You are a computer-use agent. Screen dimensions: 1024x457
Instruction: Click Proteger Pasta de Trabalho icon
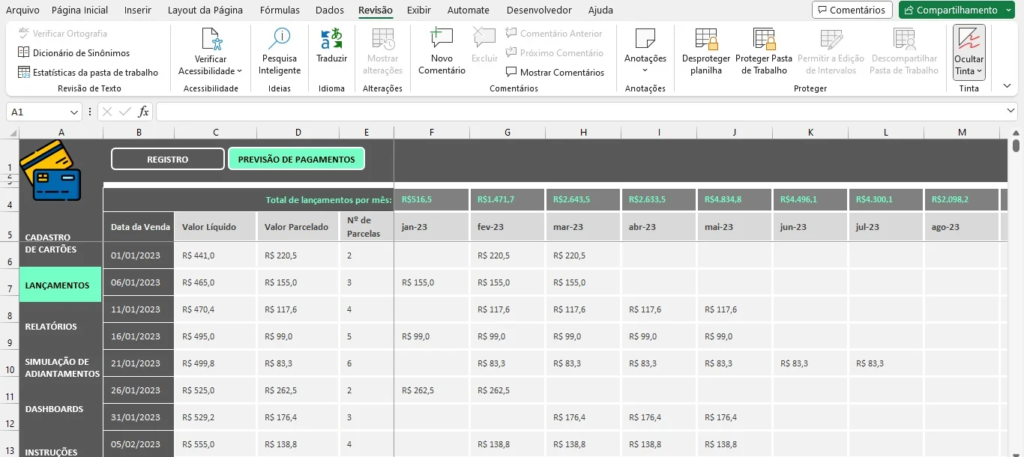click(x=763, y=41)
